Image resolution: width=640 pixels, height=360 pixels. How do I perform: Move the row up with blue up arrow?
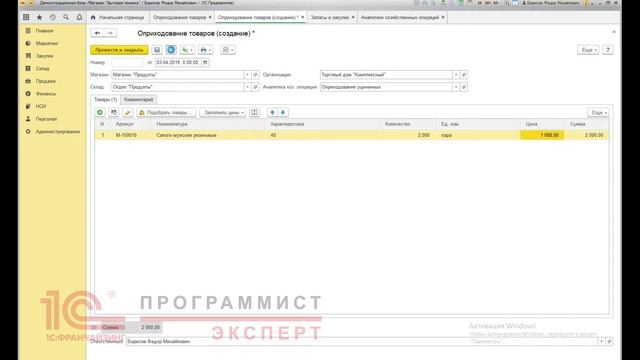click(x=272, y=112)
